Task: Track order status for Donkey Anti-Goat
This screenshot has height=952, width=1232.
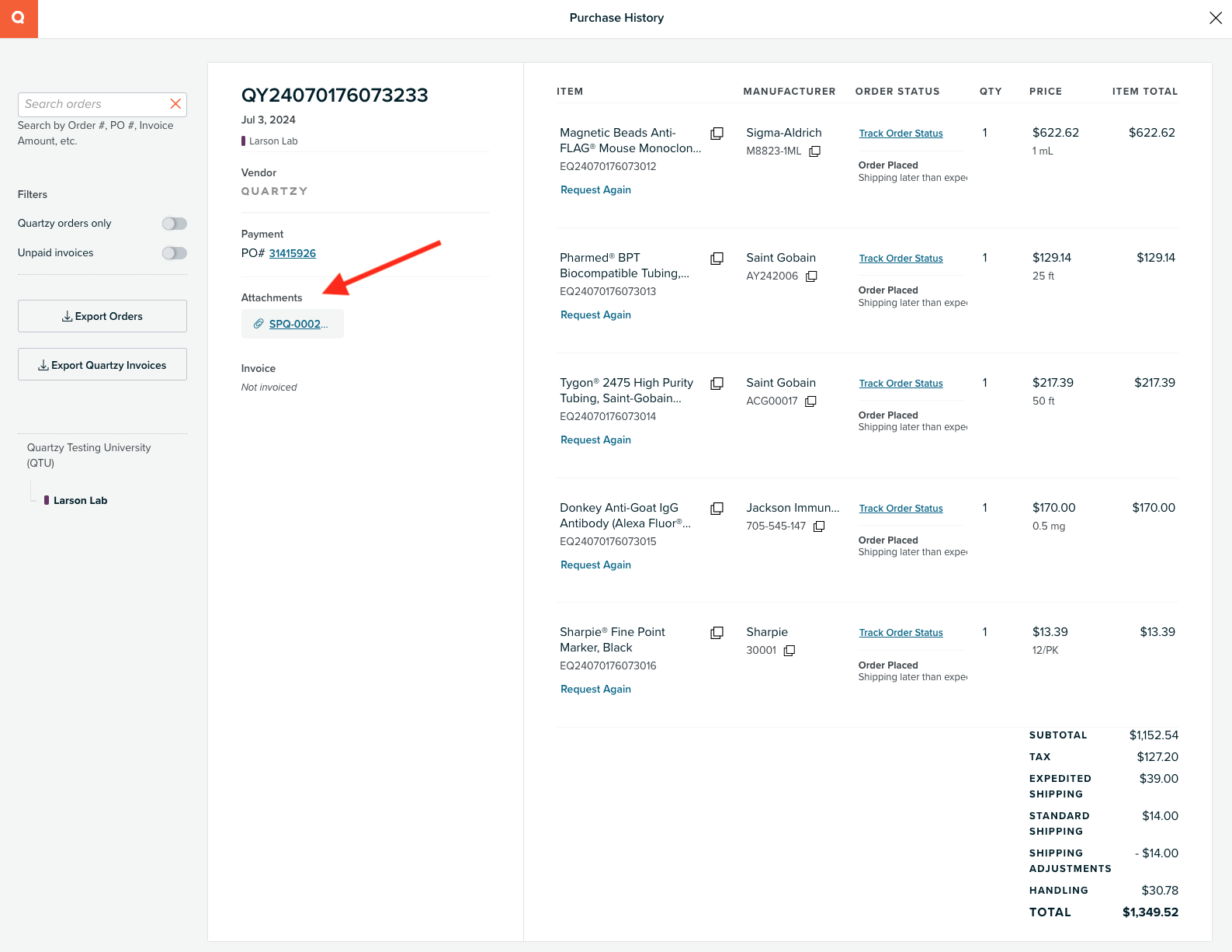Action: click(x=901, y=509)
